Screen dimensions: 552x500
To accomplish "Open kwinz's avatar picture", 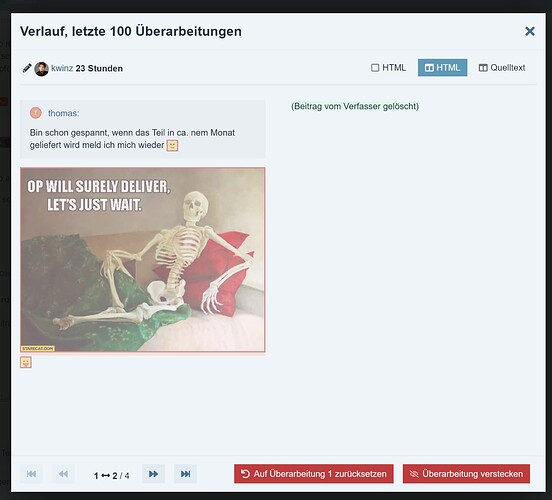I will tap(42, 69).
